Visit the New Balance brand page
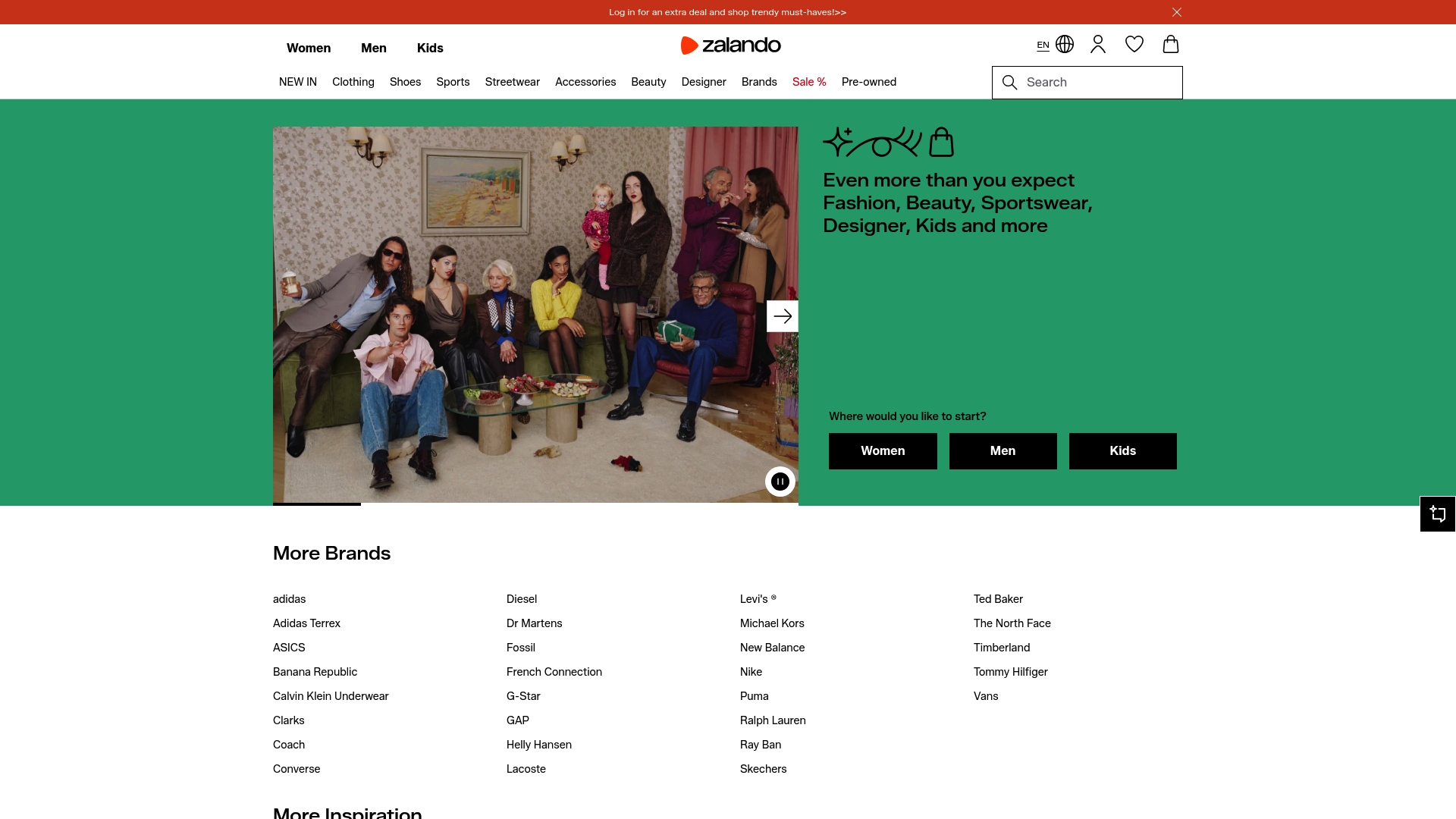The height and width of the screenshot is (819, 1456). (x=772, y=647)
